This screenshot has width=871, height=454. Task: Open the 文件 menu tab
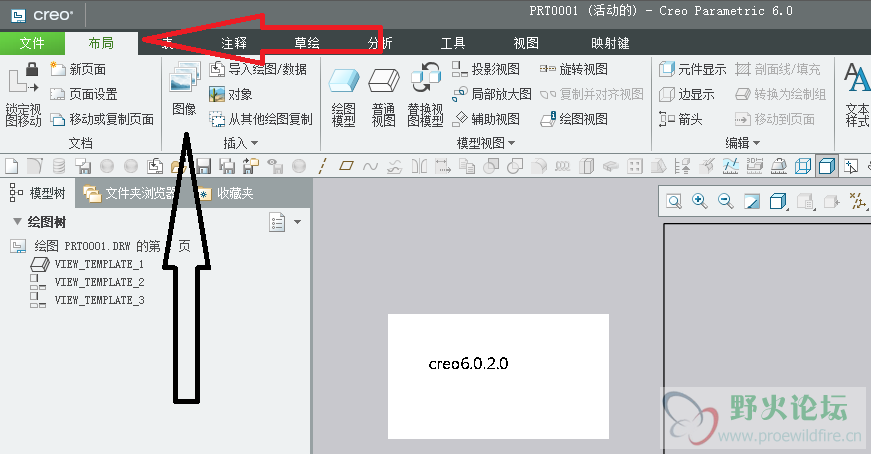(x=32, y=43)
